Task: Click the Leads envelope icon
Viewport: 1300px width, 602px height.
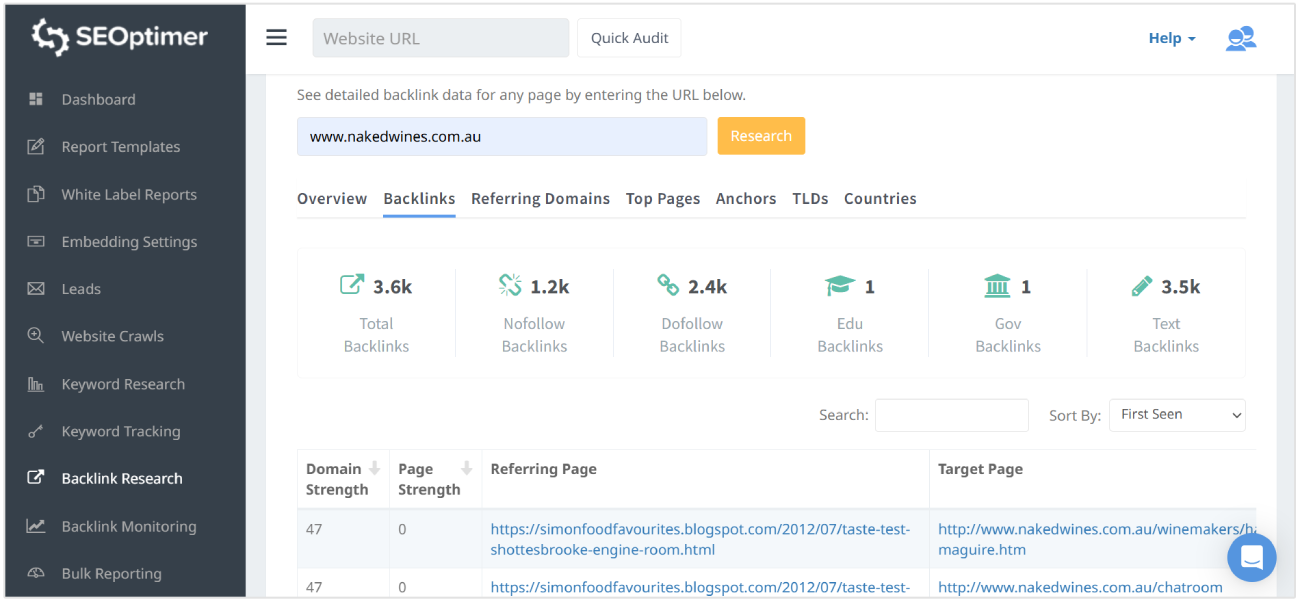Action: [34, 288]
